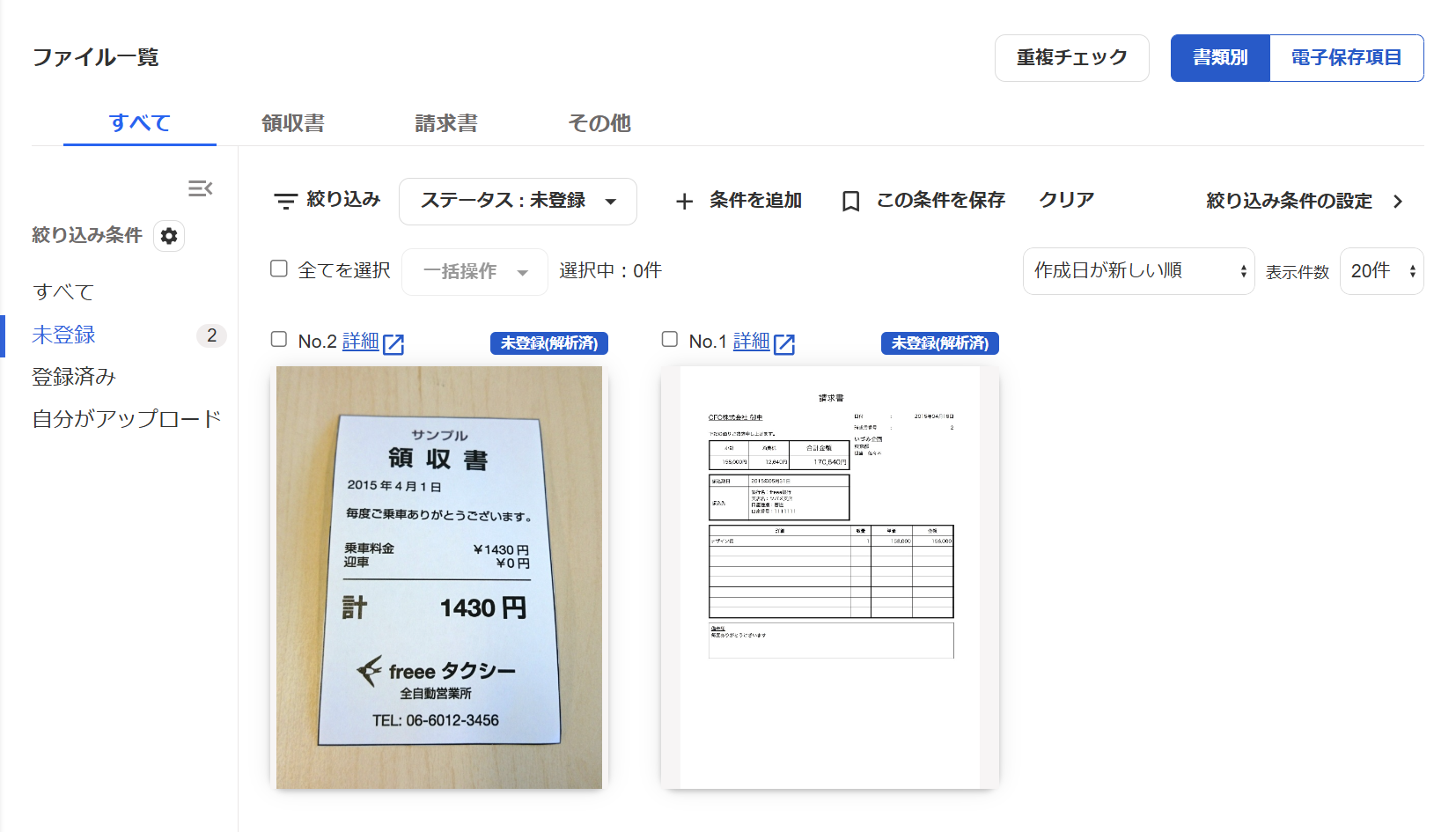The height and width of the screenshot is (832, 1456).
Task: Open the 作成日が新しい順 sort dropdown
Action: coord(1138,271)
